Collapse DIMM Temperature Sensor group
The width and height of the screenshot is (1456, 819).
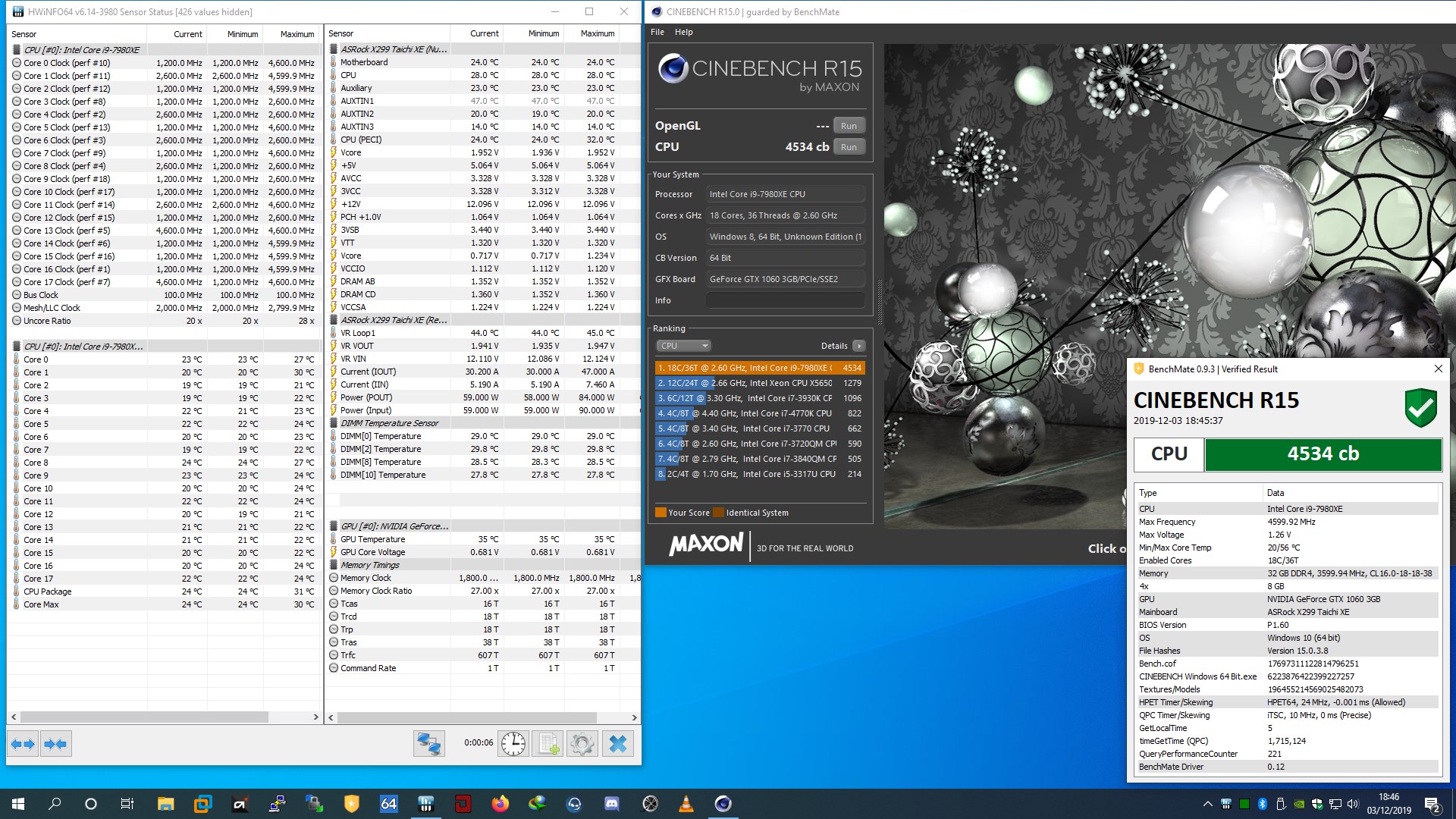(334, 423)
